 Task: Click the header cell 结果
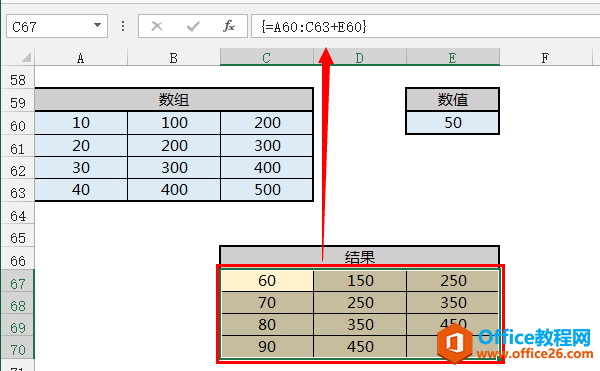click(x=360, y=256)
